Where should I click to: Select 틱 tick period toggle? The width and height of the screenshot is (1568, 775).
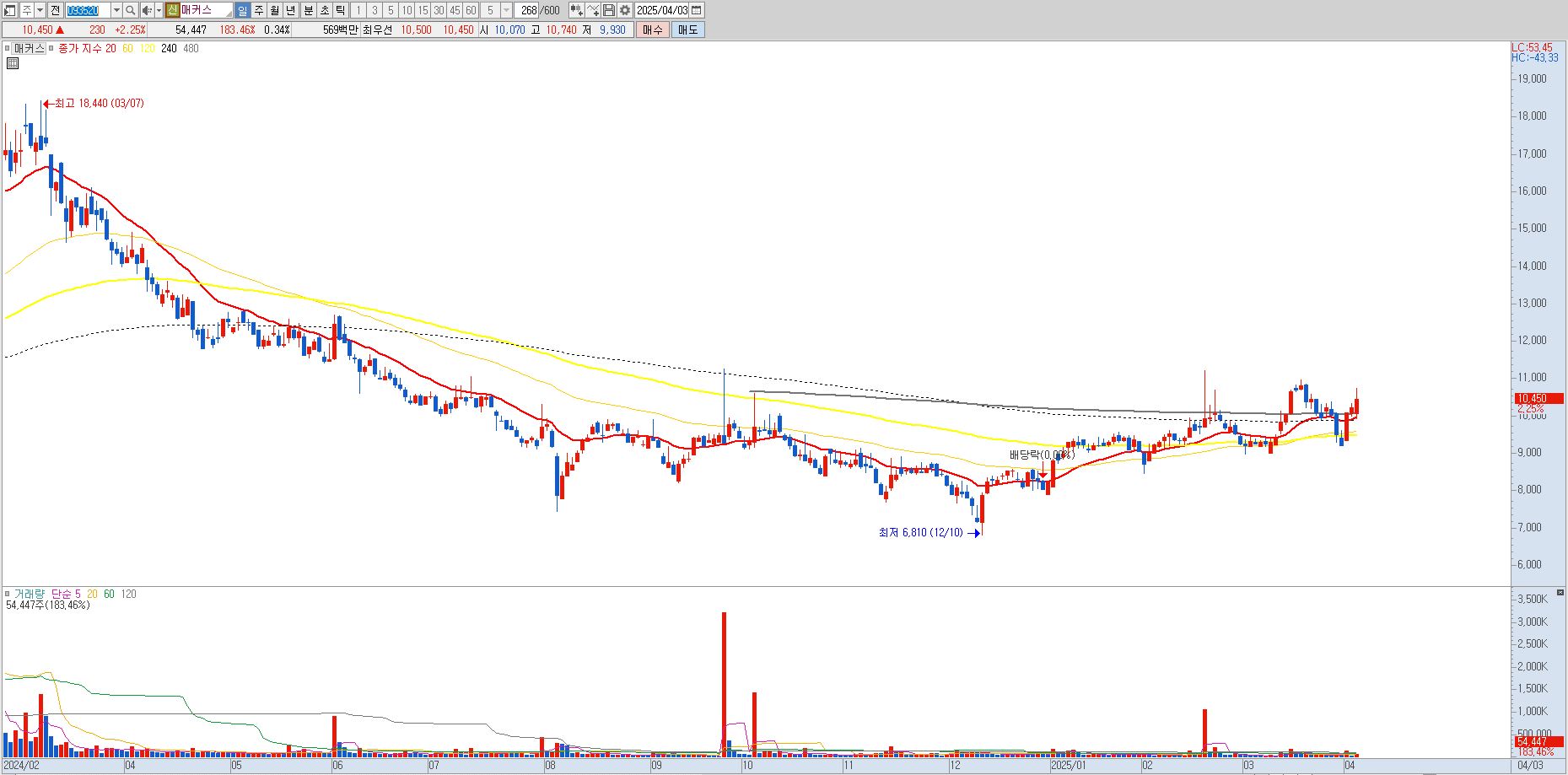pos(340,10)
